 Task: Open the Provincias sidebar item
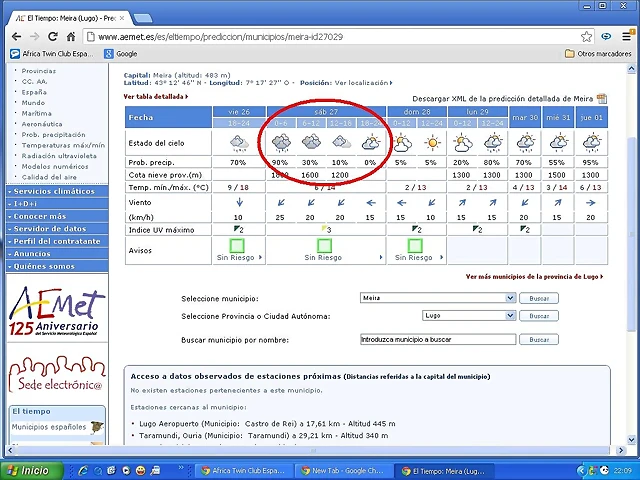tap(39, 71)
